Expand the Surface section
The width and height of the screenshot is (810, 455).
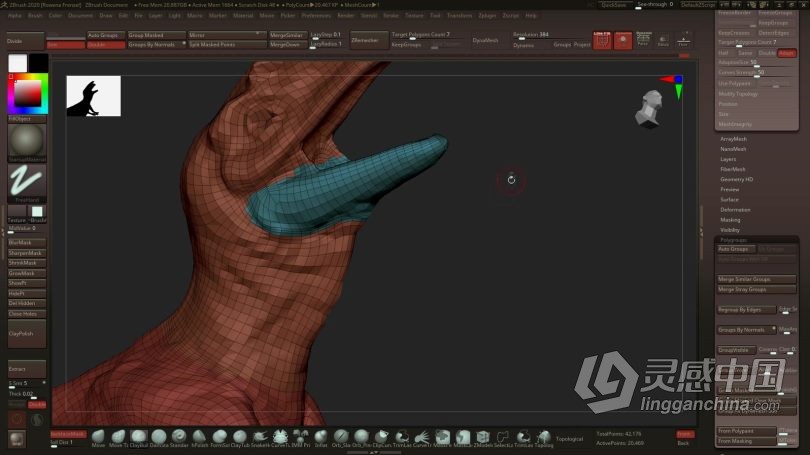tap(729, 199)
